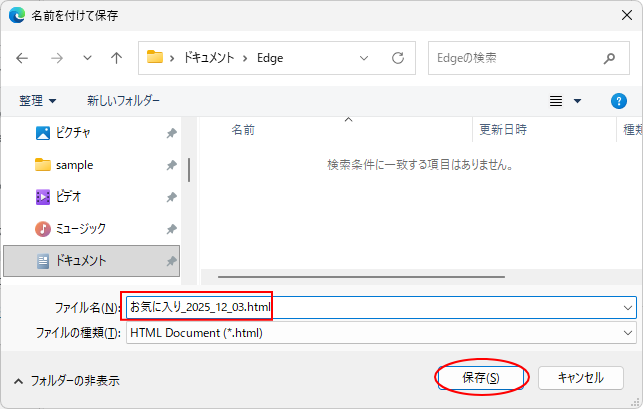The image size is (643, 409).
Task: Click the ビデオ film icon in sidebar
Action: 43,197
